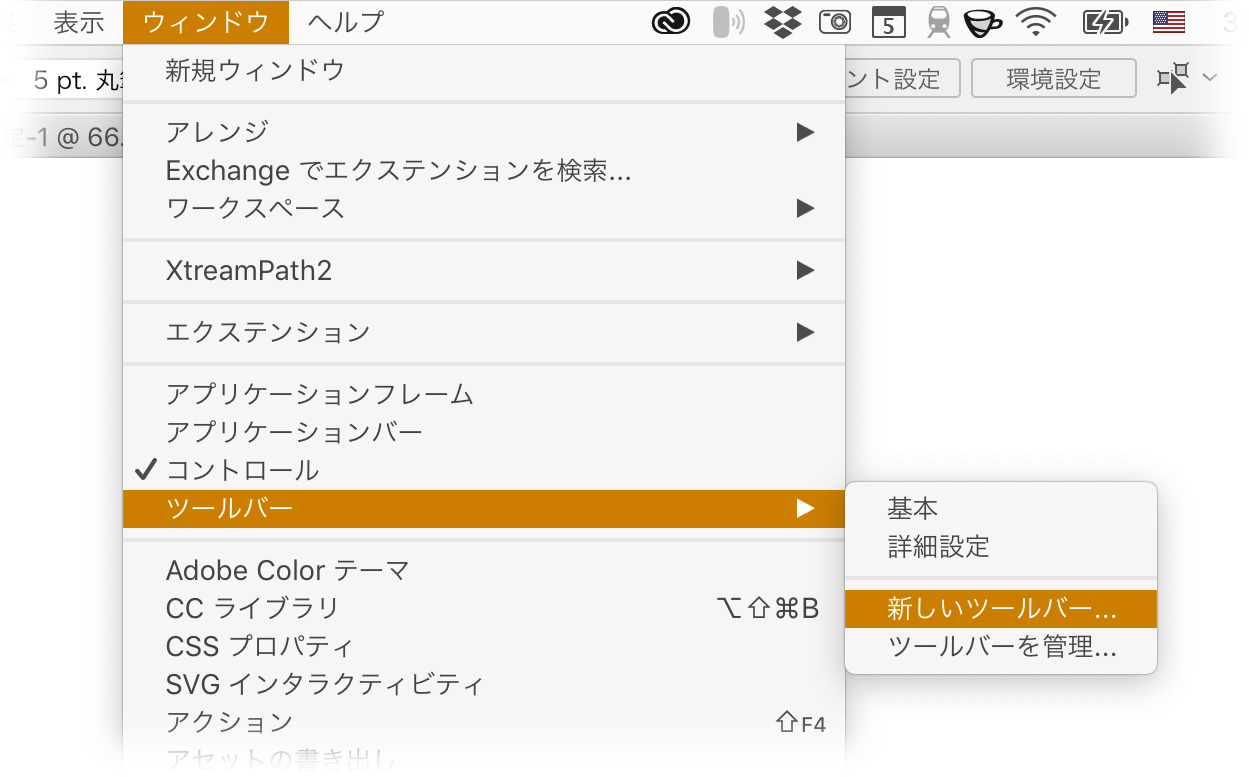The height and width of the screenshot is (777, 1249).
Task: Open the Wi-Fi status menu
Action: point(1038,21)
